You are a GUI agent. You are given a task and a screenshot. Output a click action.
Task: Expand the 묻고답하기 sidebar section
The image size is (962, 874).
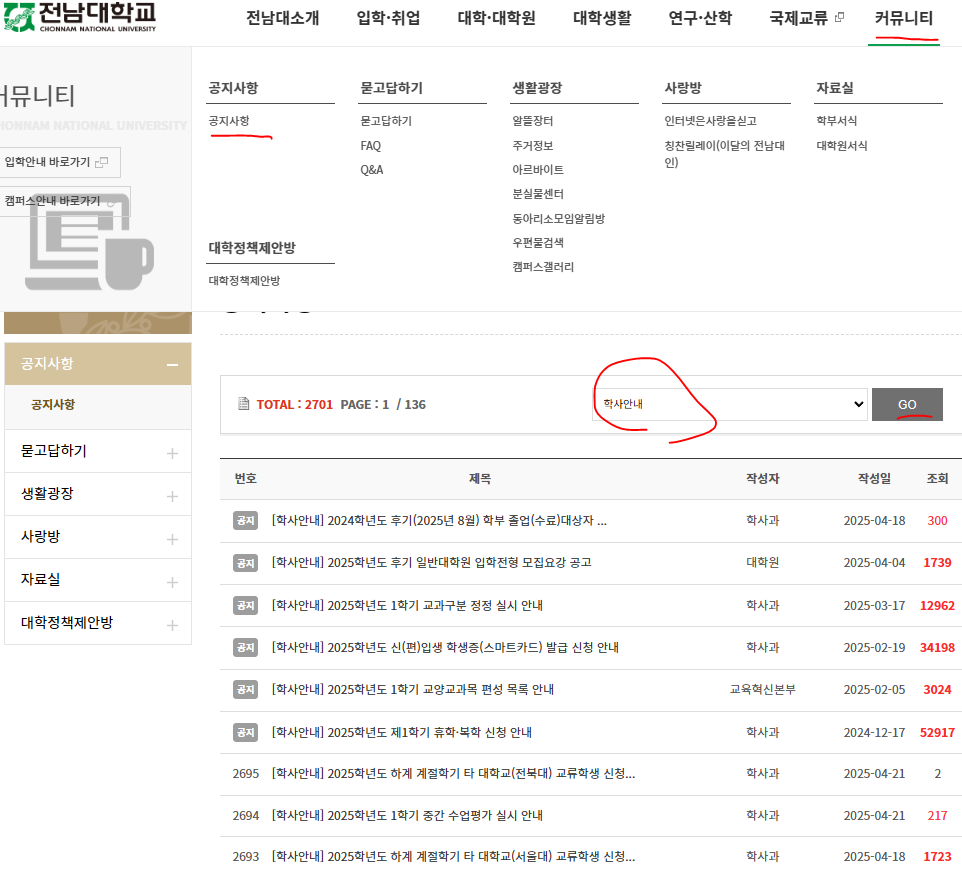[x=172, y=453]
